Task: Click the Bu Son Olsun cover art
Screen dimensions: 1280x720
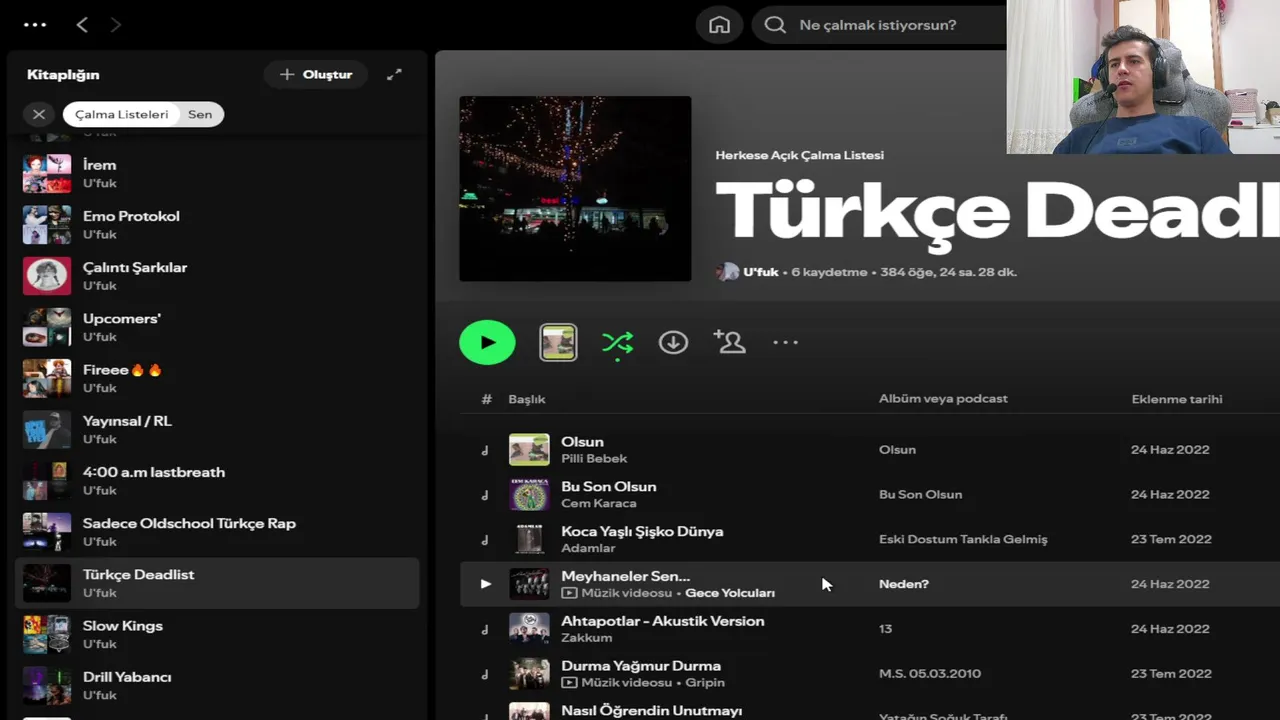Action: (x=529, y=494)
